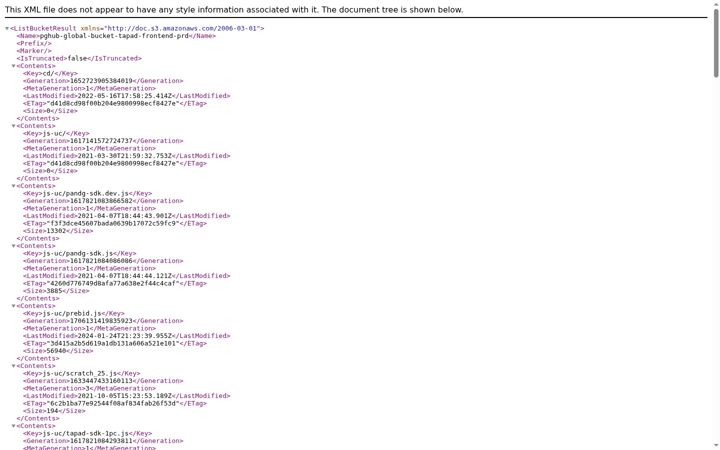Click the IsTruncated false line
This screenshot has height=450, width=720.
(79, 58)
